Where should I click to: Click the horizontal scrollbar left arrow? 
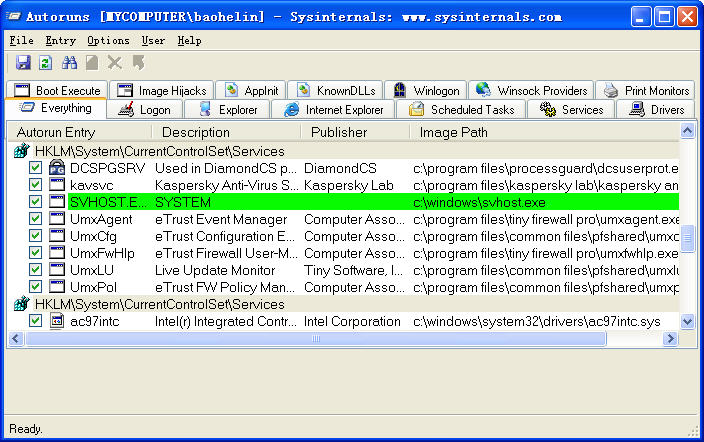click(x=16, y=338)
